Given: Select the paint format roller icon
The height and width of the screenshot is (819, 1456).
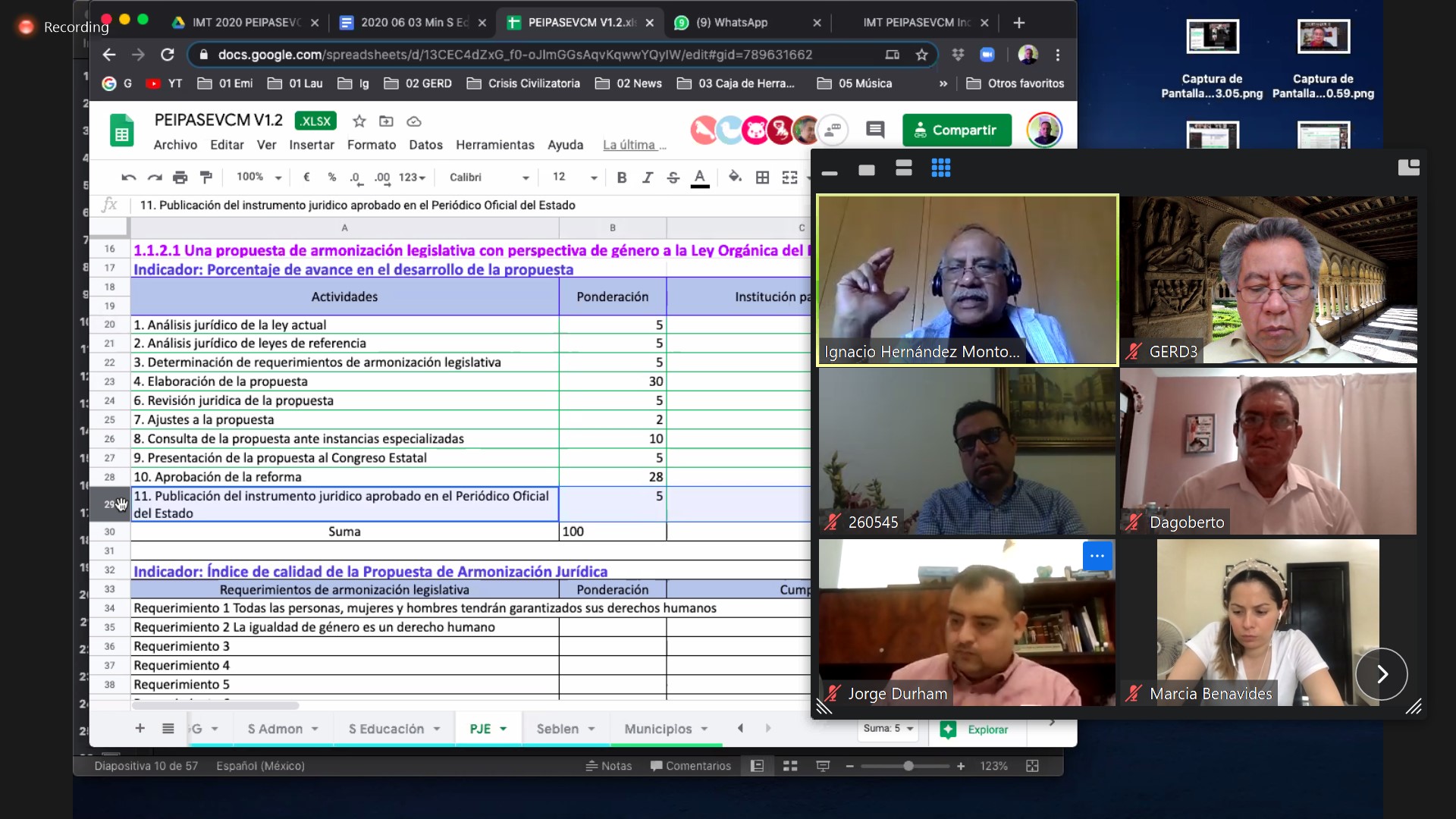Looking at the screenshot, I should pyautogui.click(x=206, y=177).
